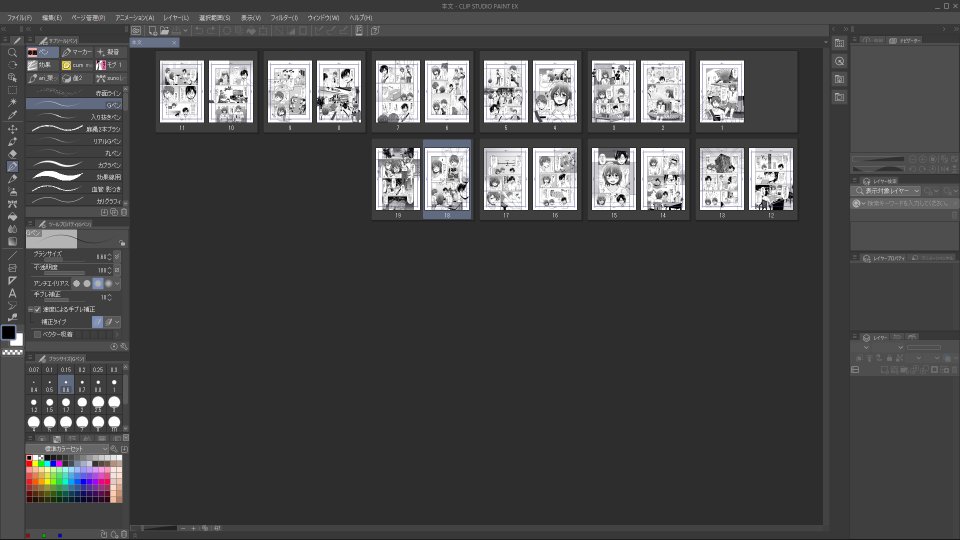The width and height of the screenshot is (960, 540).
Task: Select the rectangle Selection area tool
Action: click(12, 90)
